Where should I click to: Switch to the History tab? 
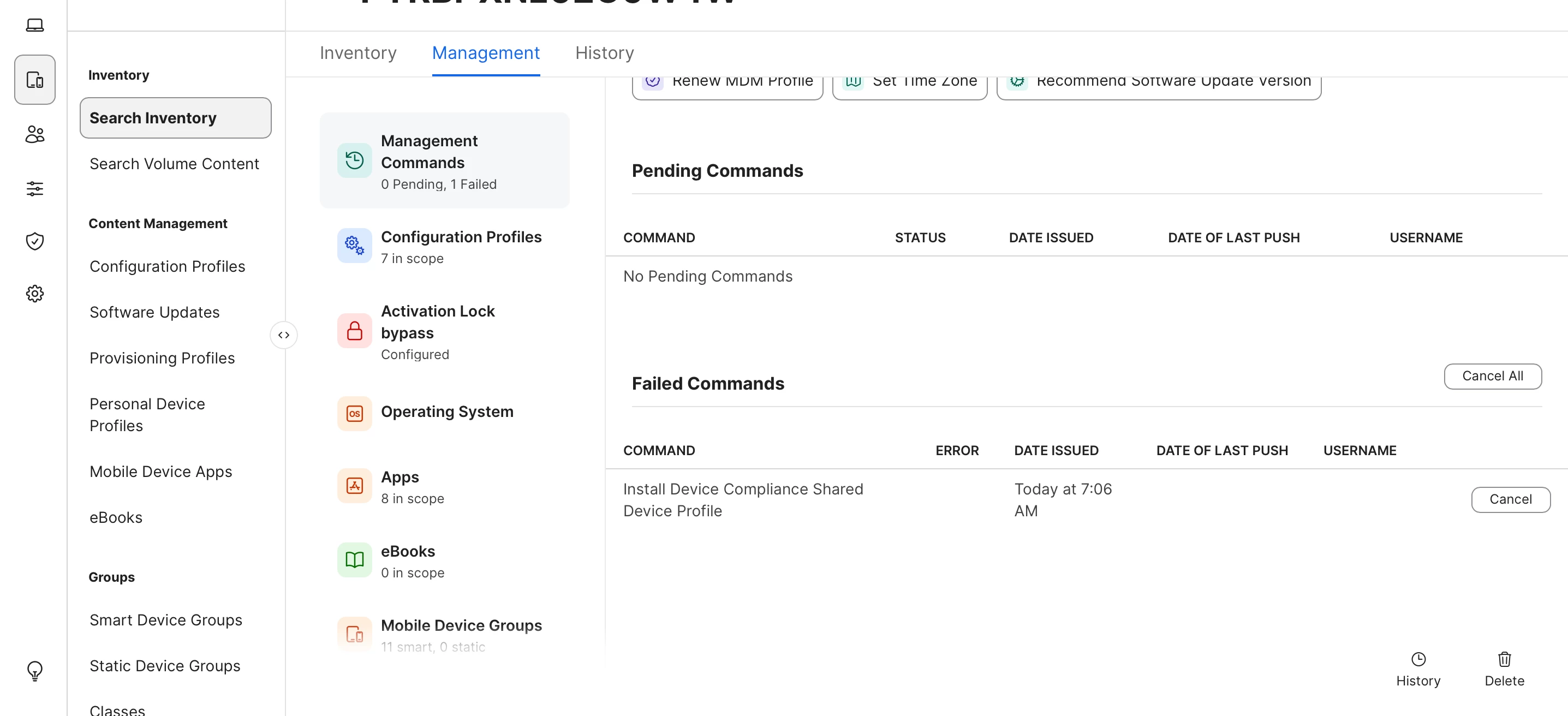pos(604,53)
